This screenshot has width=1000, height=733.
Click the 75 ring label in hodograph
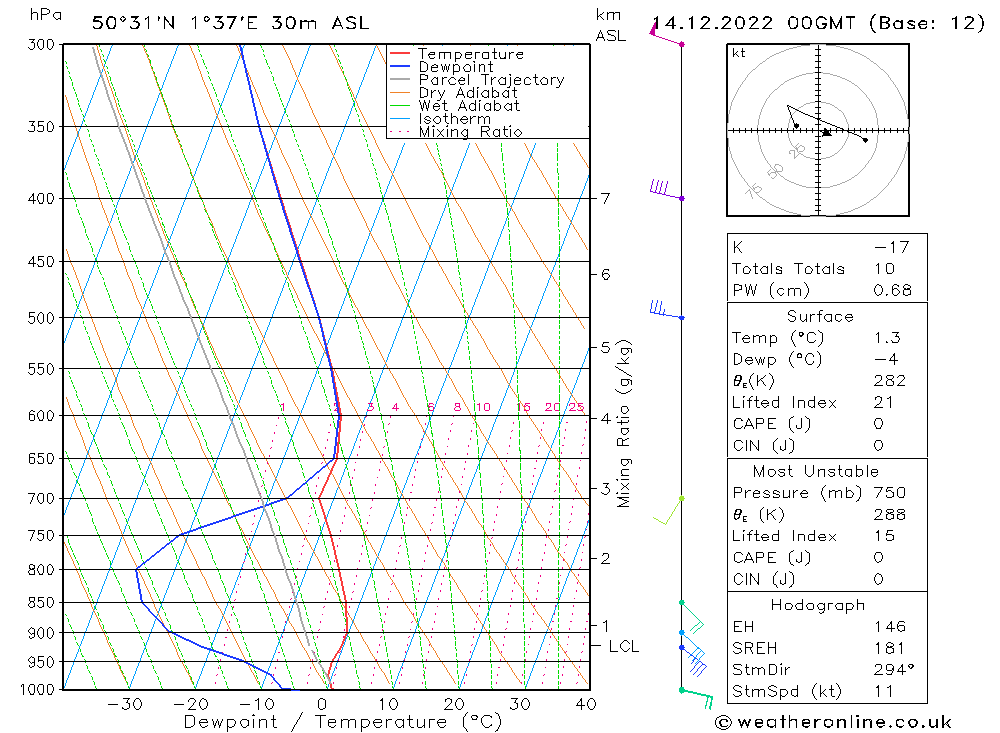(x=754, y=190)
